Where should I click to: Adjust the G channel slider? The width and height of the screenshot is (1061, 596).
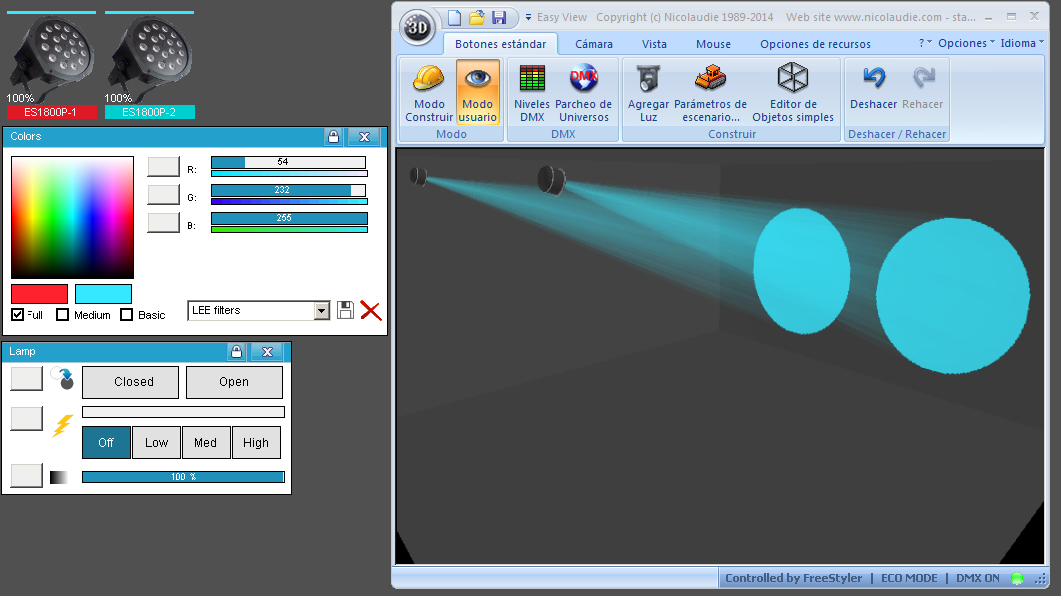[x=289, y=190]
